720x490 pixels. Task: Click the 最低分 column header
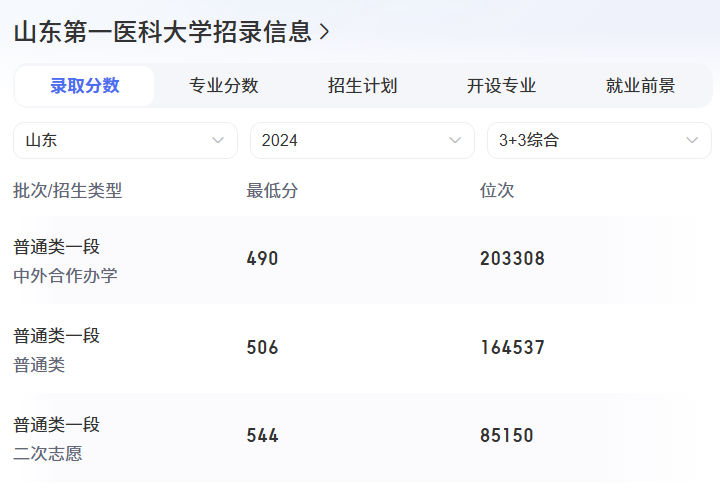(x=272, y=190)
